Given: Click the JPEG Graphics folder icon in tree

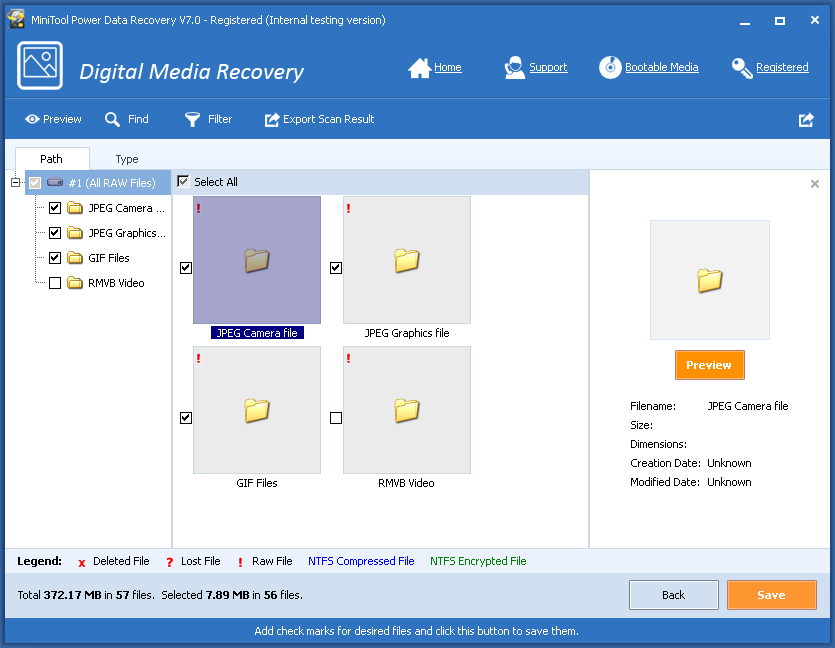Looking at the screenshot, I should (75, 233).
